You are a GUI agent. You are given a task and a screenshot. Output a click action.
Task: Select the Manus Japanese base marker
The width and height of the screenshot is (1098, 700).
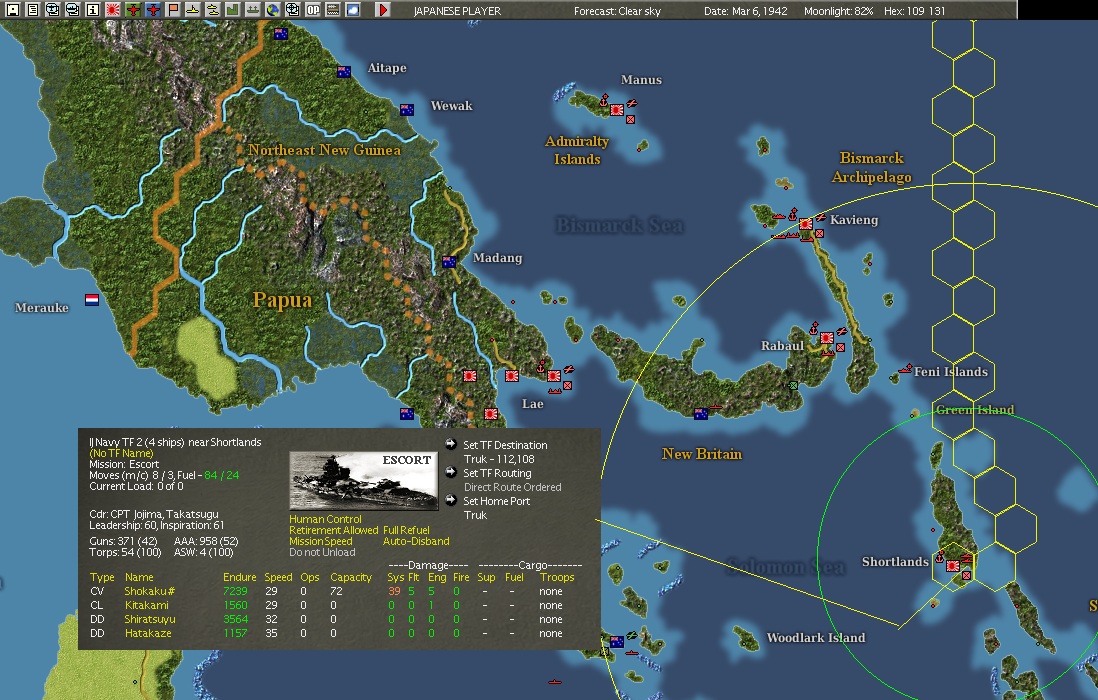pyautogui.click(x=617, y=110)
